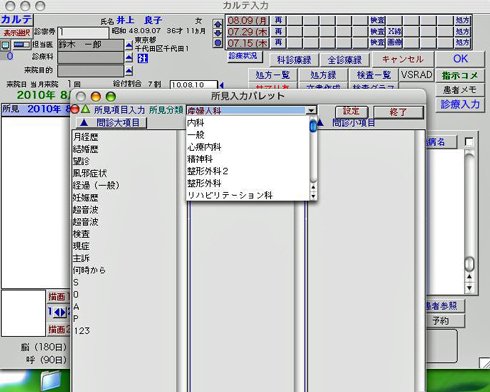
Task: Click the blue circle icon beside the date list
Action: coord(218,43)
